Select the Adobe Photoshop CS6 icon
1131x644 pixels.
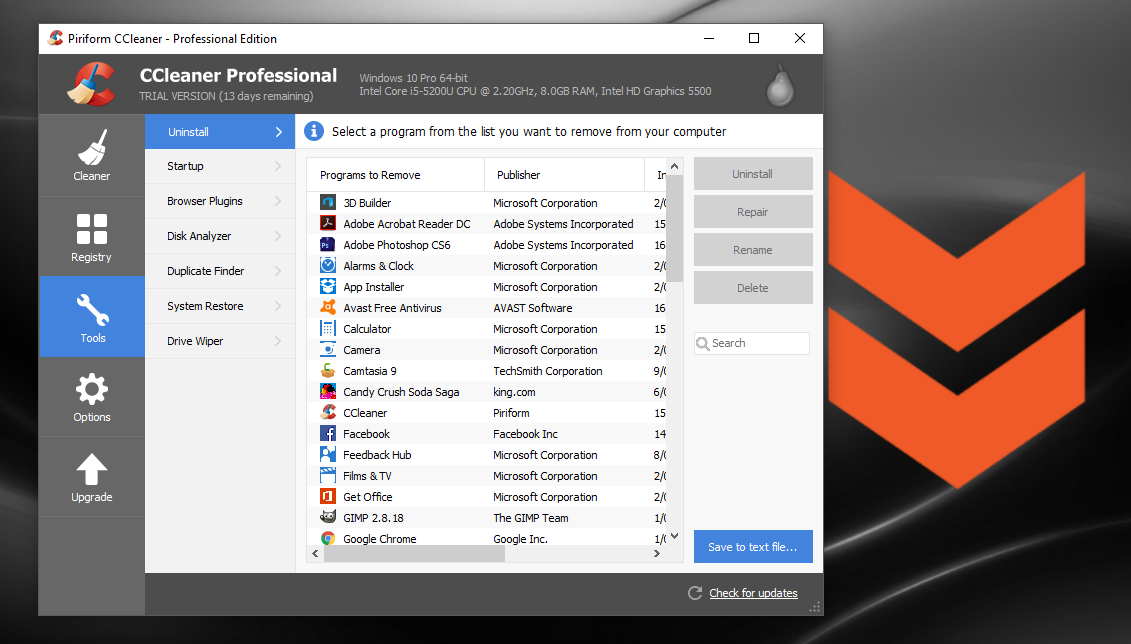tap(327, 244)
